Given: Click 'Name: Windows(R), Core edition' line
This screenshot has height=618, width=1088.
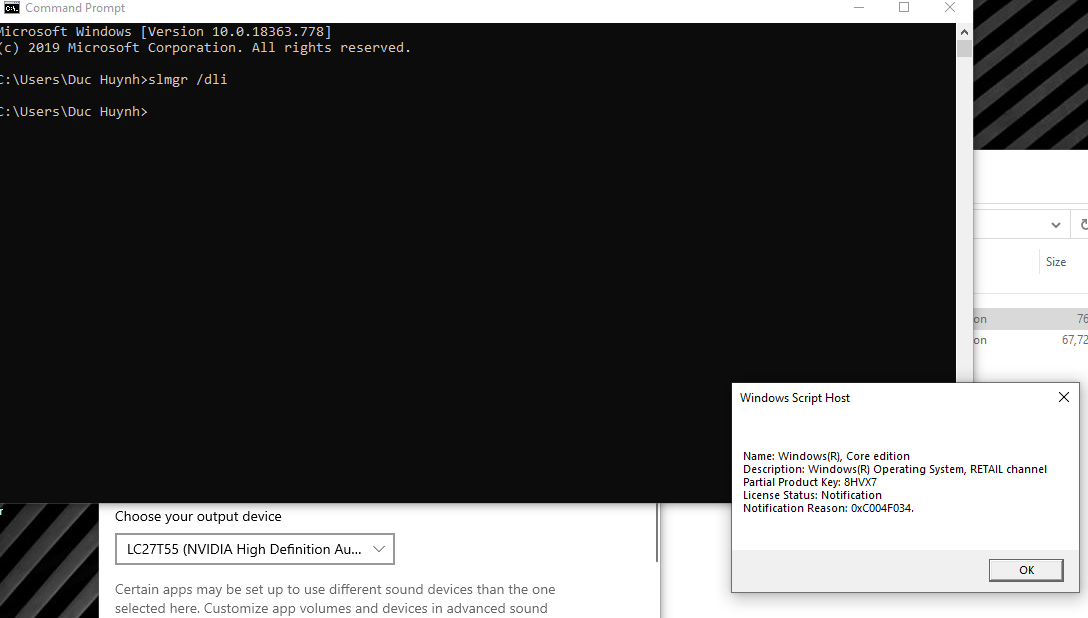Looking at the screenshot, I should (826, 456).
